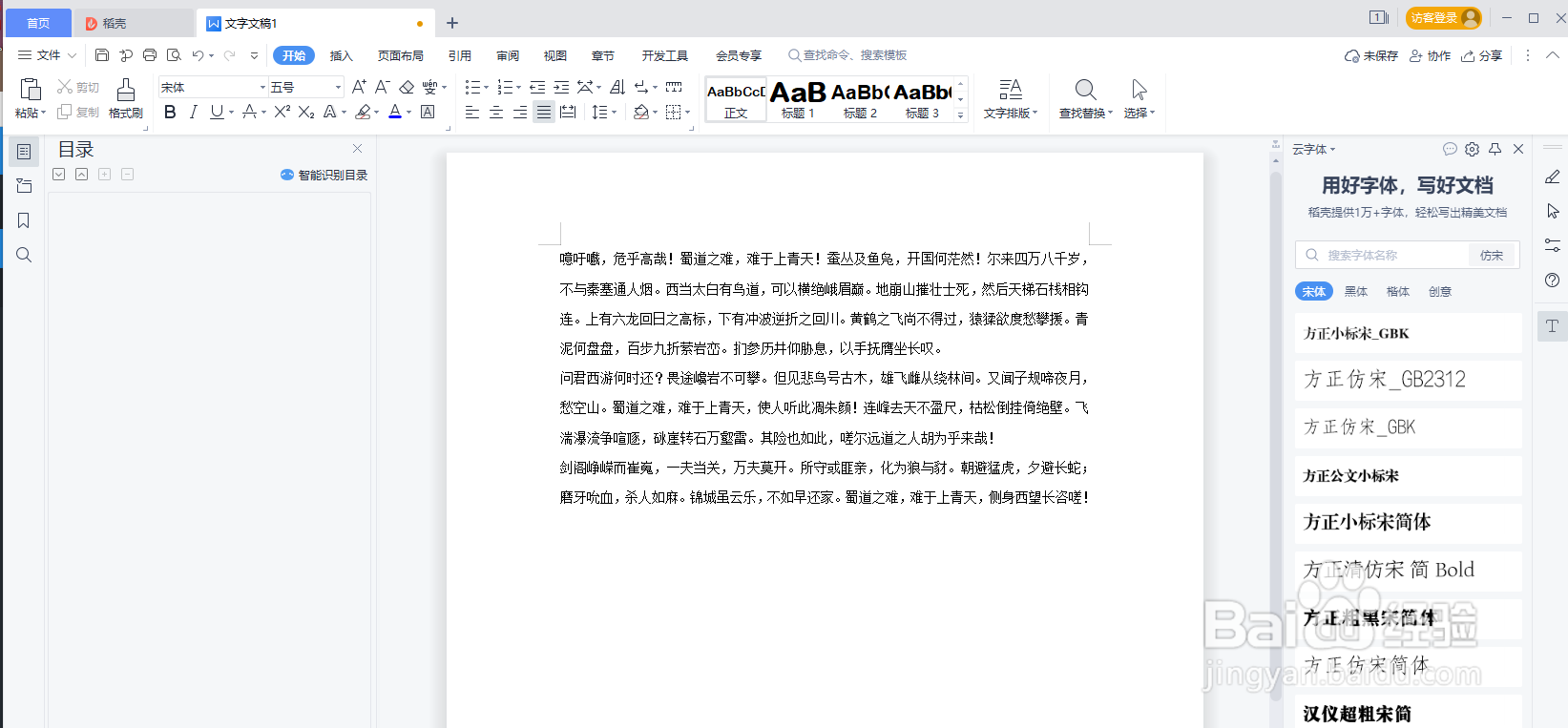Toggle distributed alignment
This screenshot has width=1568, height=728.
coord(568,112)
